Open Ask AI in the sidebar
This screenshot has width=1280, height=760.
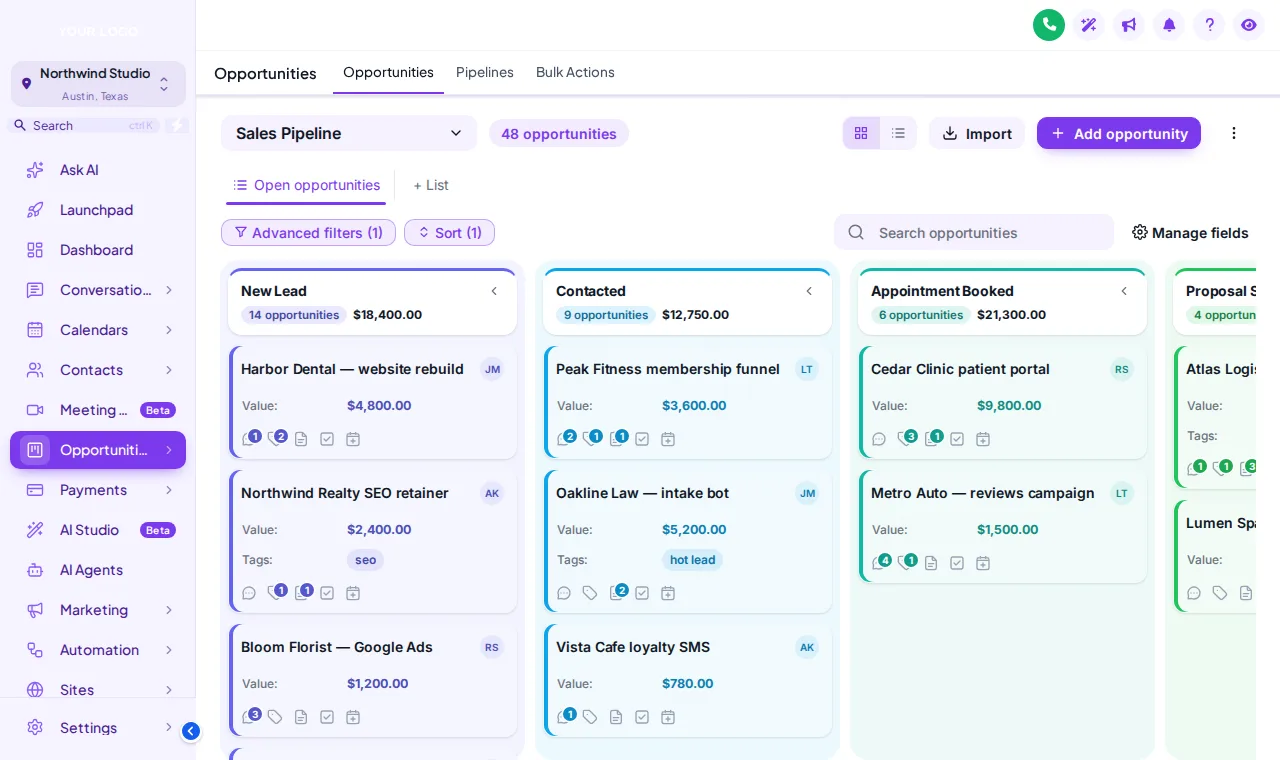98,170
